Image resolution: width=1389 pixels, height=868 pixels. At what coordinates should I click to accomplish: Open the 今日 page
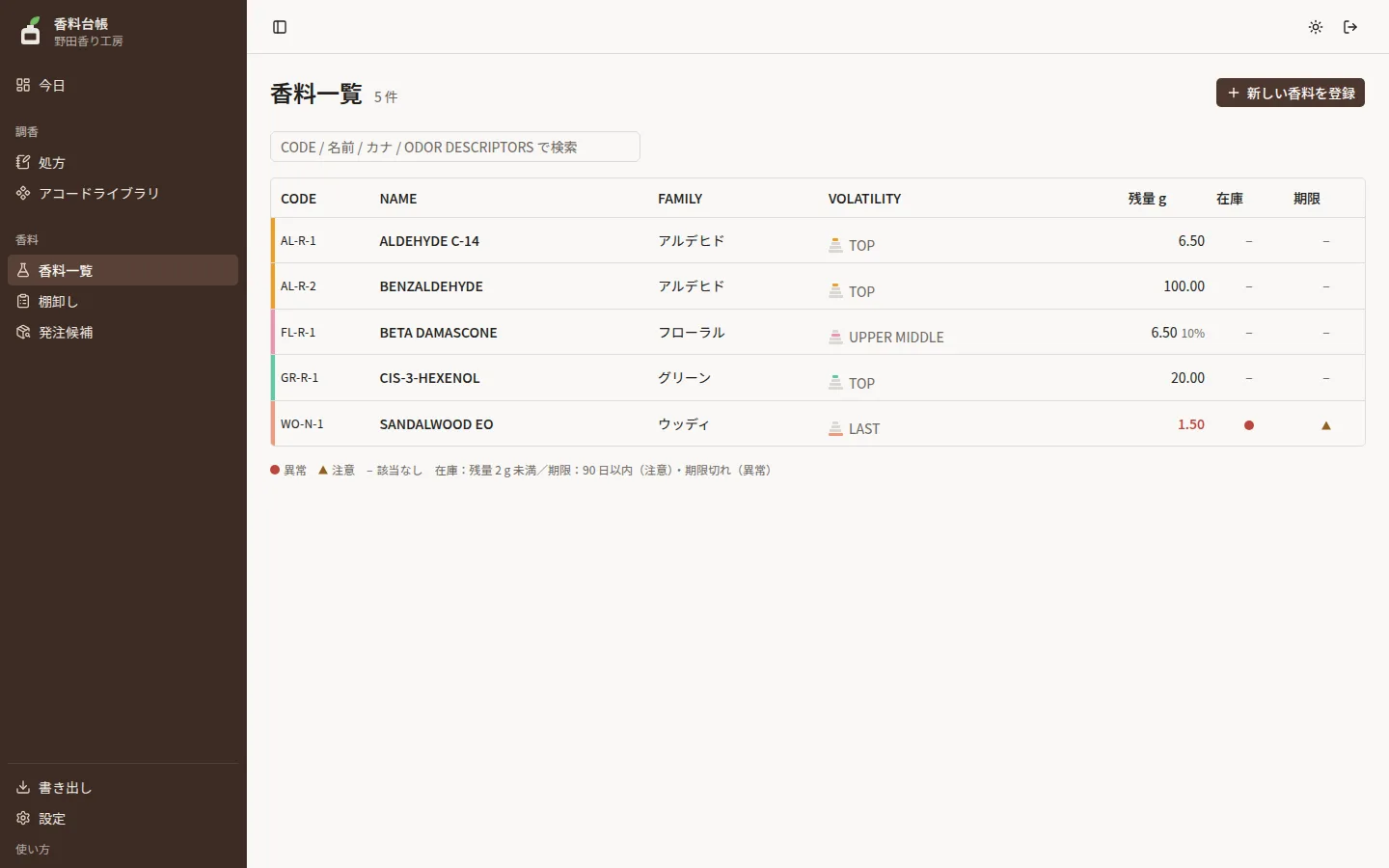click(123, 85)
